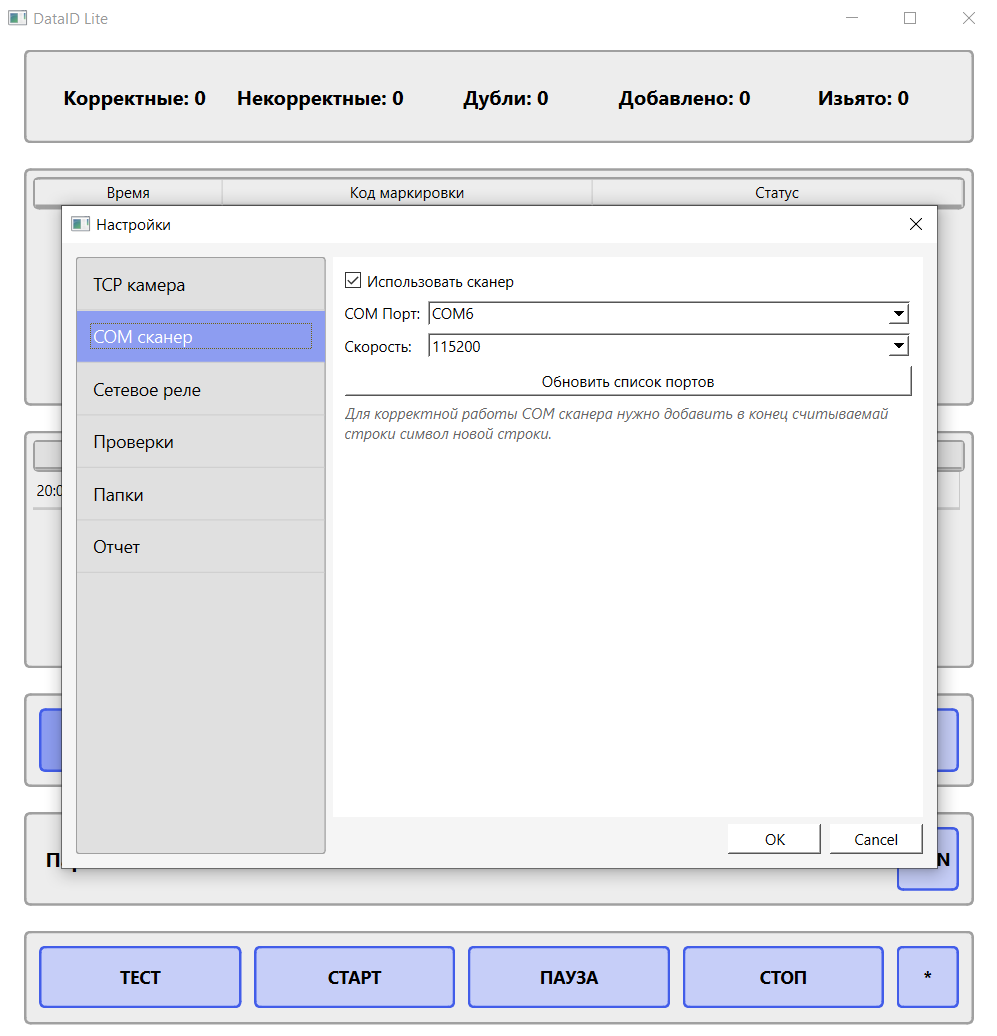This screenshot has width=997, height=1036.
Task: Disable the "Использовать сканер" checkbox
Action: pyautogui.click(x=352, y=281)
